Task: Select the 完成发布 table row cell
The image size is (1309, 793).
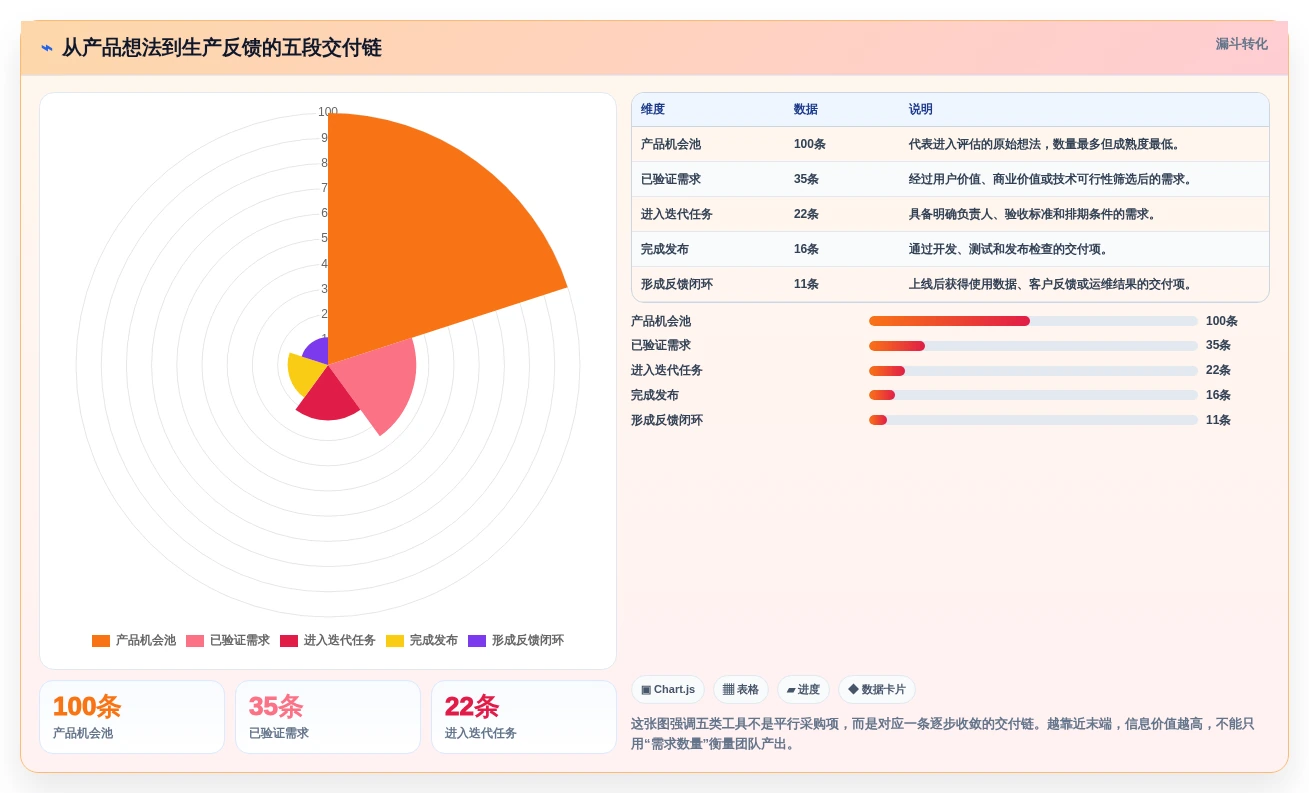Action: tap(665, 249)
